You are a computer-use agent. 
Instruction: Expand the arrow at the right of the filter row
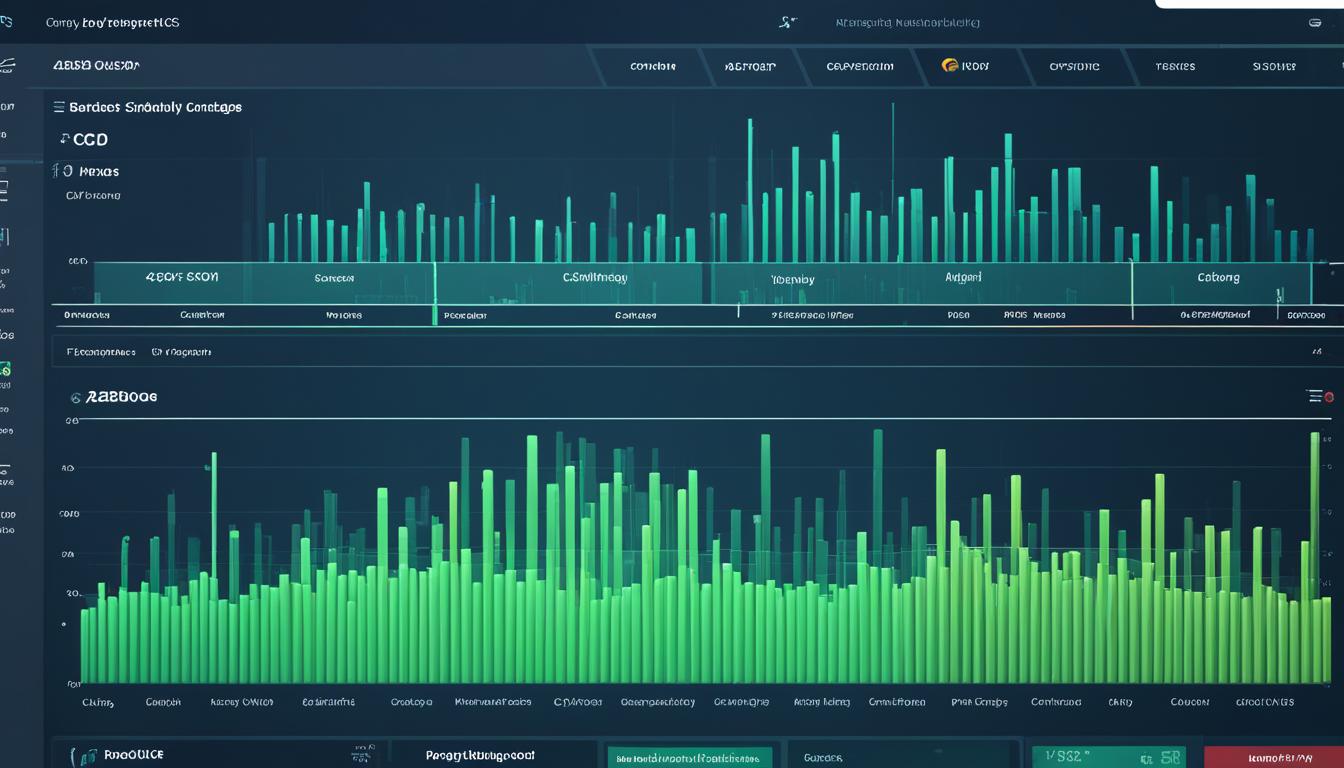pos(1316,352)
